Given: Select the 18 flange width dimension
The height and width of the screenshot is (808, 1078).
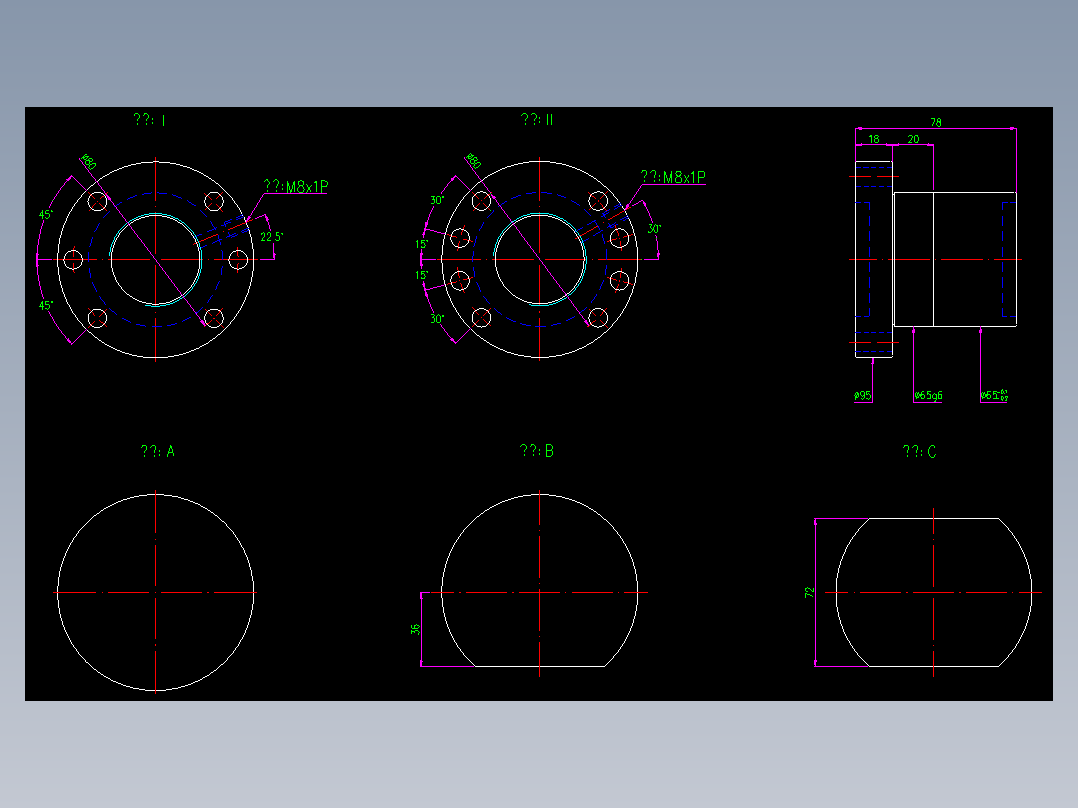Looking at the screenshot, I should [x=874, y=139].
